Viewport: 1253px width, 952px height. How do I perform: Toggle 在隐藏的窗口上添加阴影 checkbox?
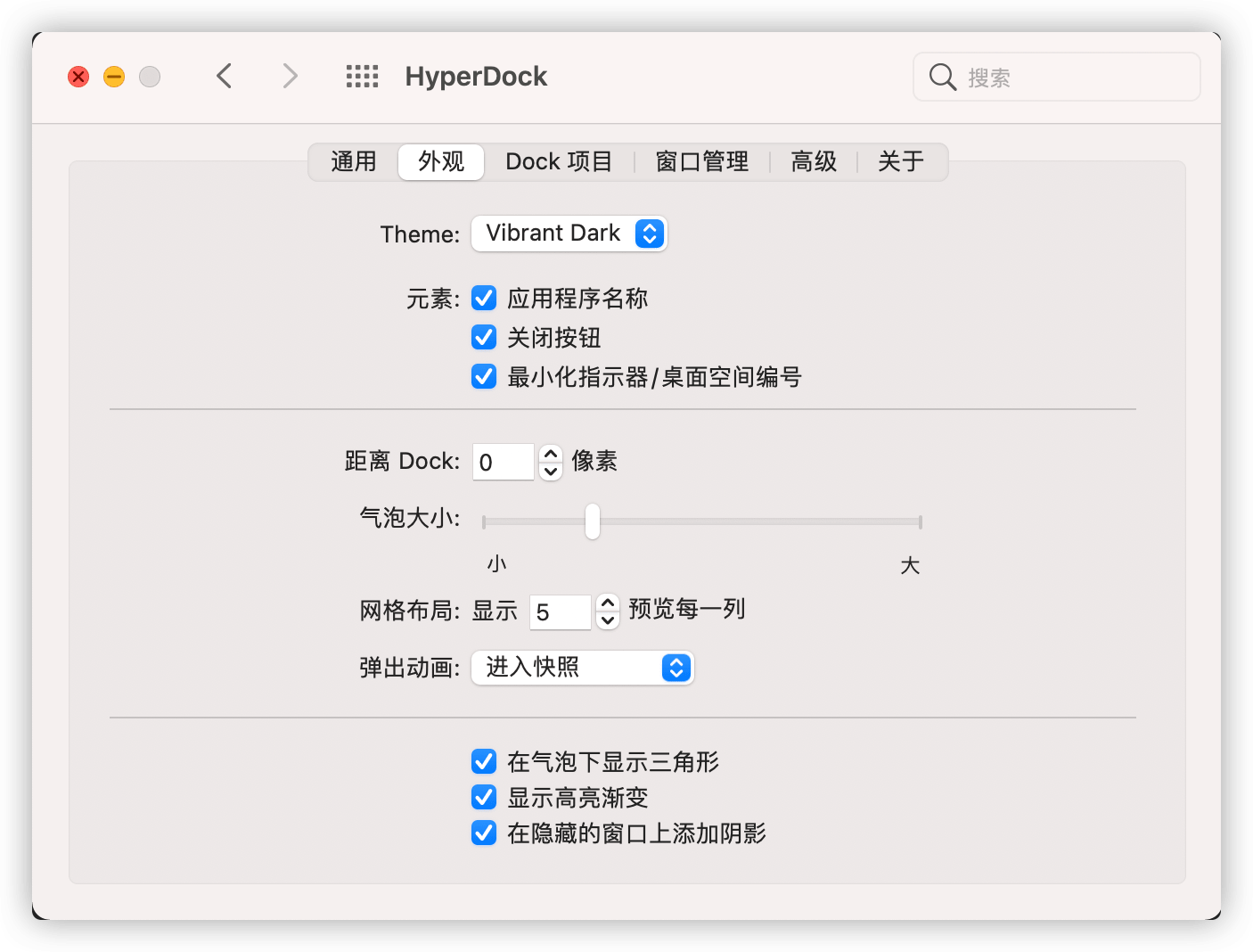click(484, 833)
